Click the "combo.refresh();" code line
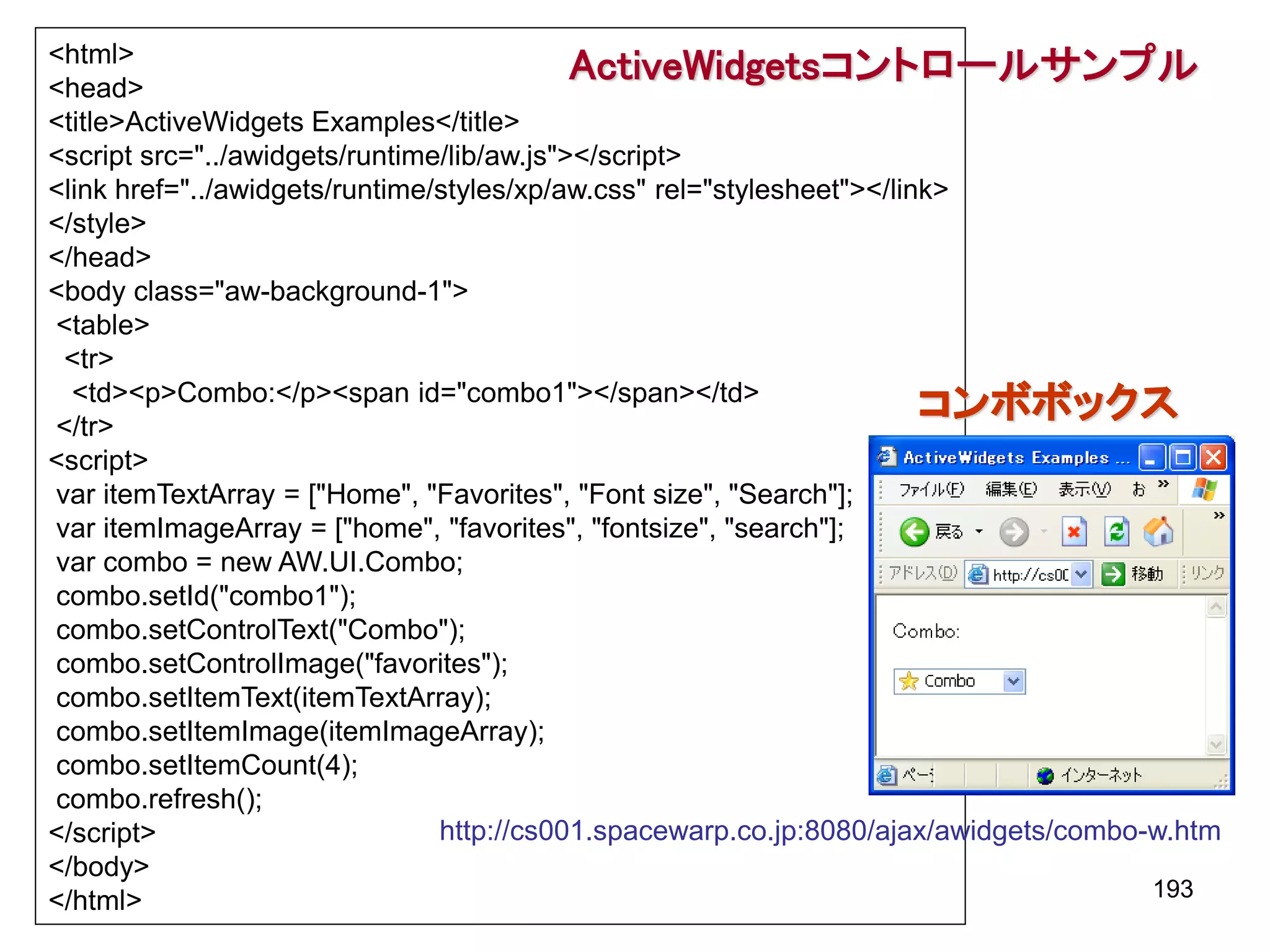This screenshot has height=952, width=1270. click(159, 800)
